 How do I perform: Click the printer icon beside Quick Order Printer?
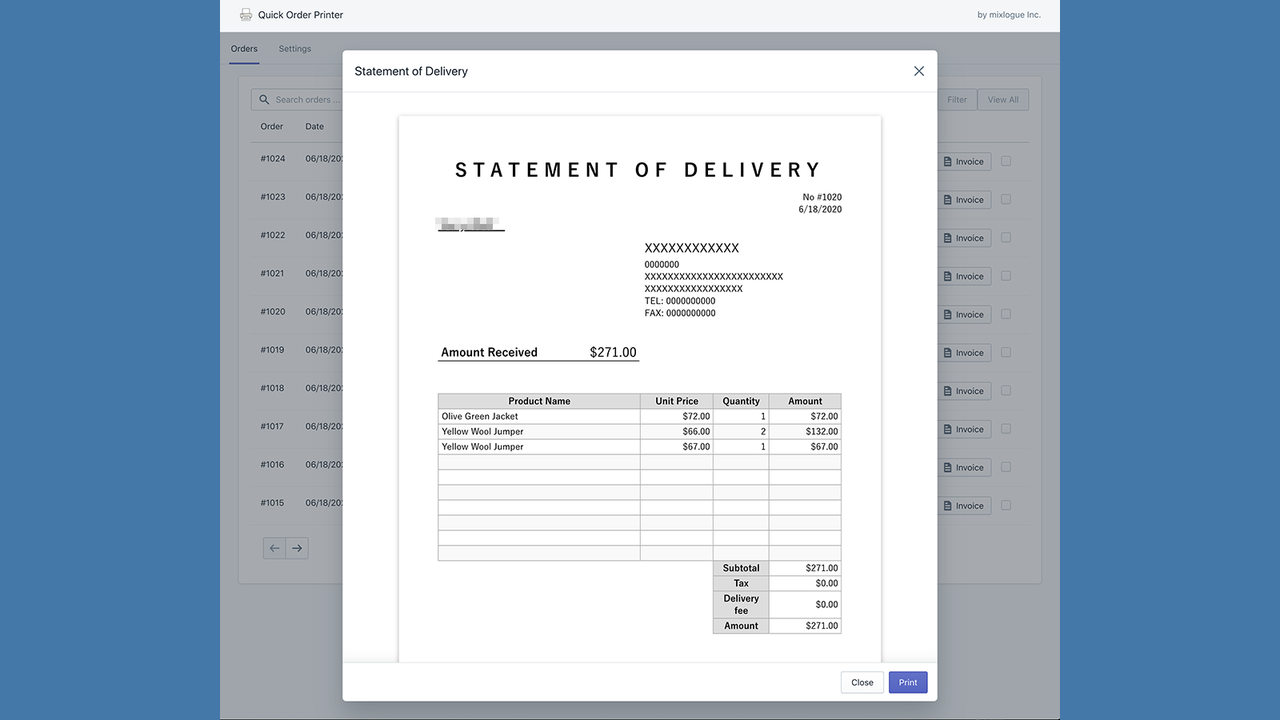[x=245, y=14]
